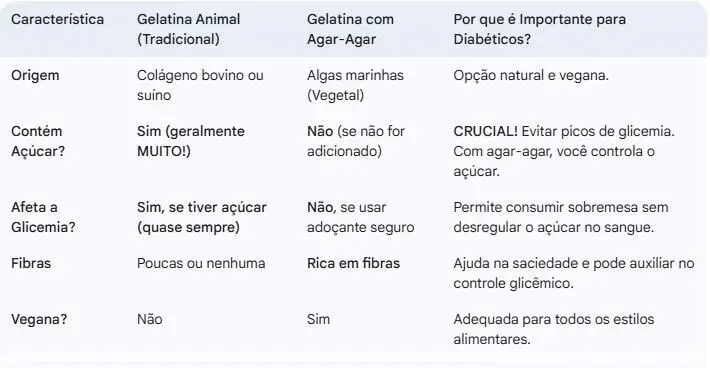Viewport: 710px width, 368px height.
Task: Click the 'Algas marinhas (Vegetal)' cell
Action: coord(355,85)
